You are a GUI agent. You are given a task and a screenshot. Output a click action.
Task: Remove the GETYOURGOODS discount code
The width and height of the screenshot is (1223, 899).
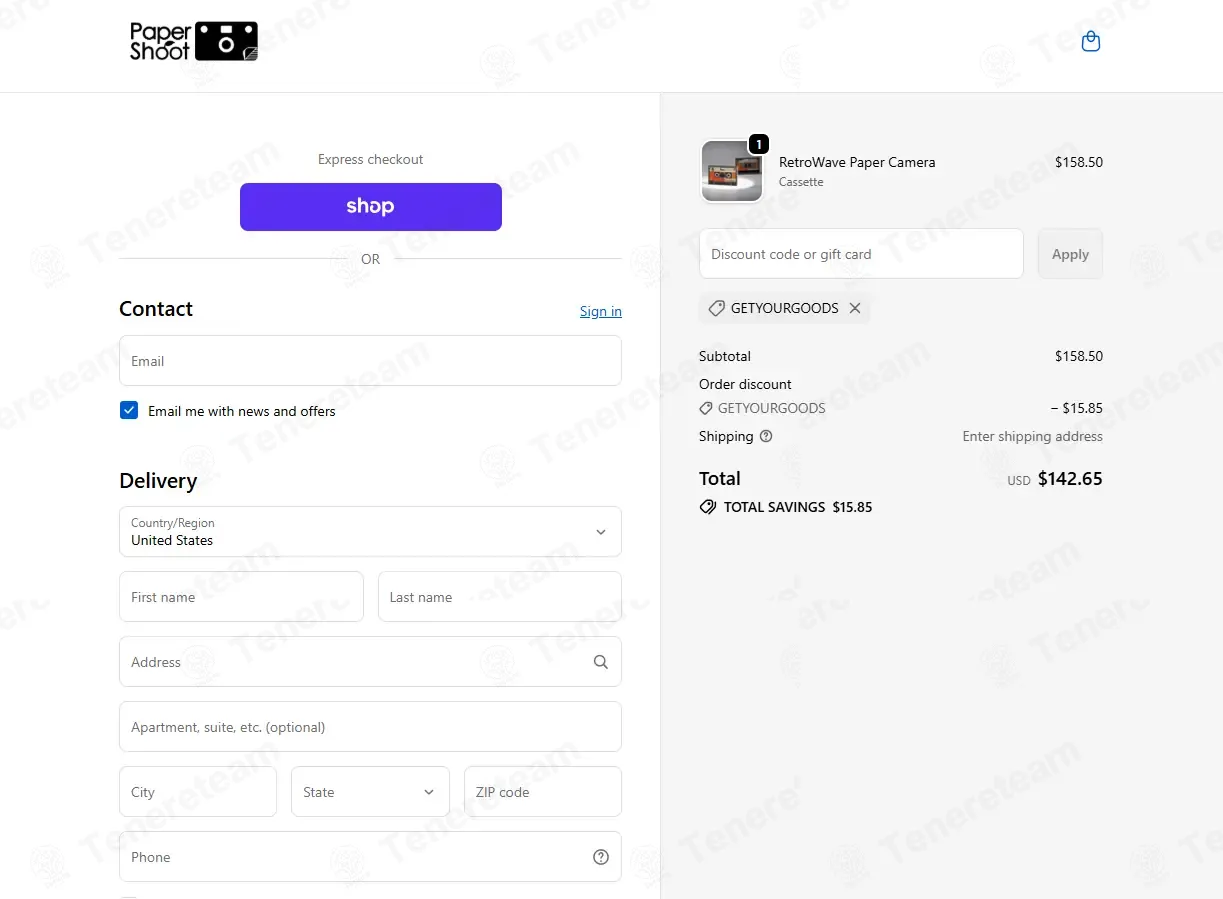click(855, 308)
